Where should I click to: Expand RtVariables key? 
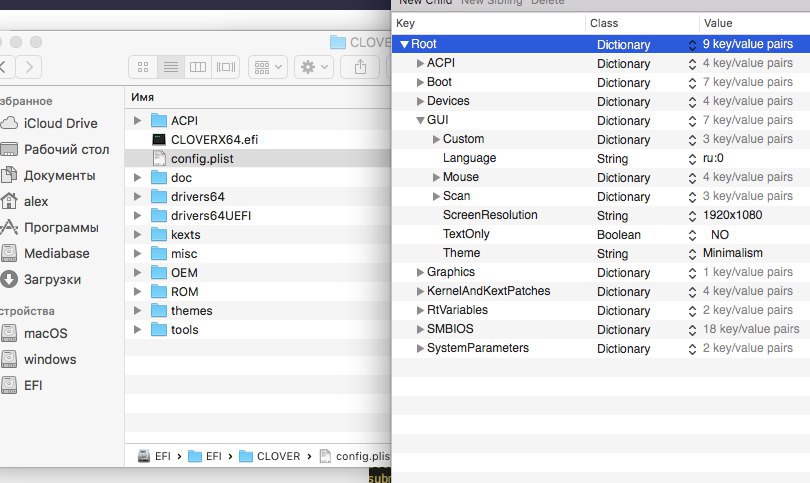[420, 310]
